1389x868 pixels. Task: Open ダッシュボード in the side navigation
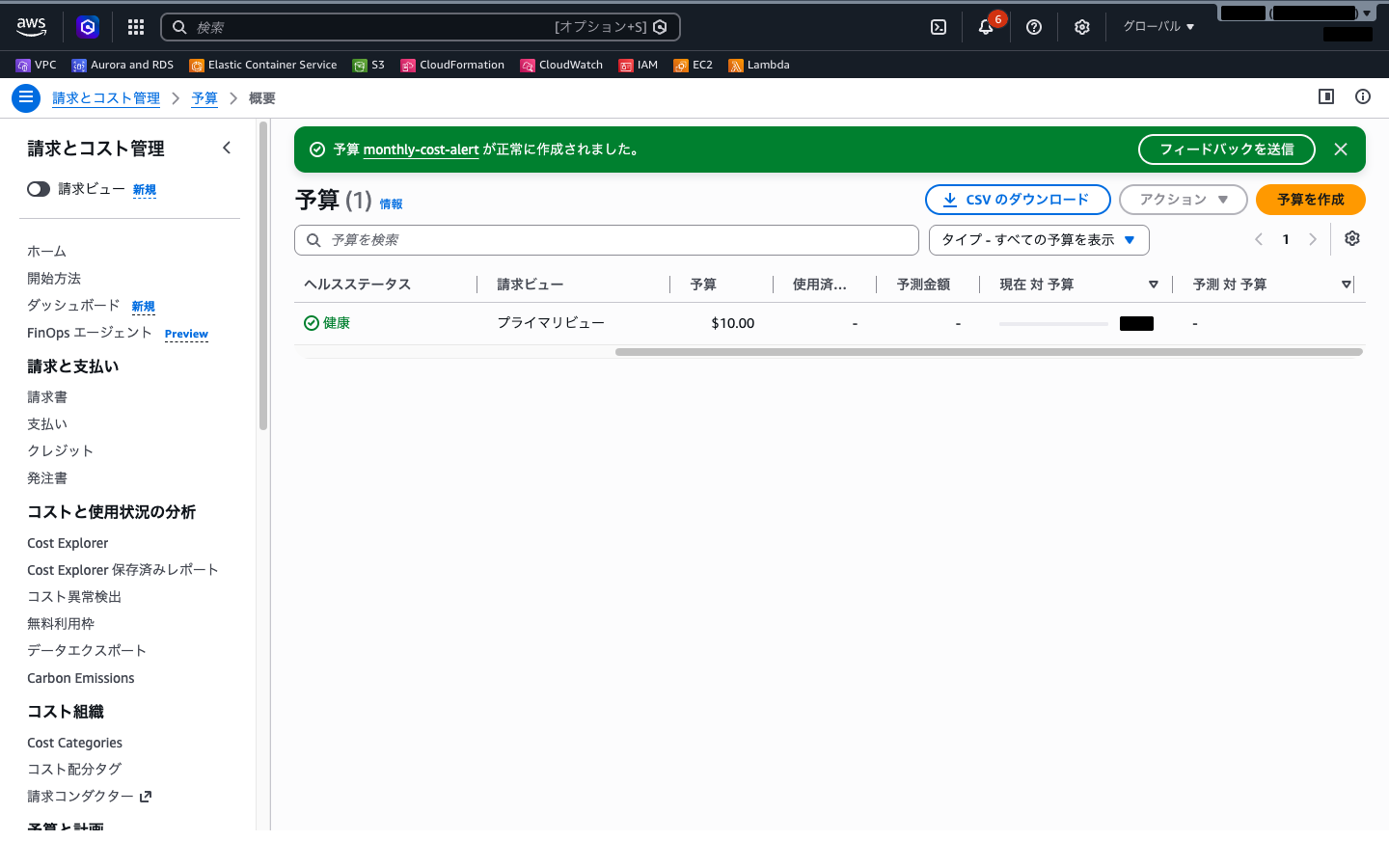click(x=73, y=306)
